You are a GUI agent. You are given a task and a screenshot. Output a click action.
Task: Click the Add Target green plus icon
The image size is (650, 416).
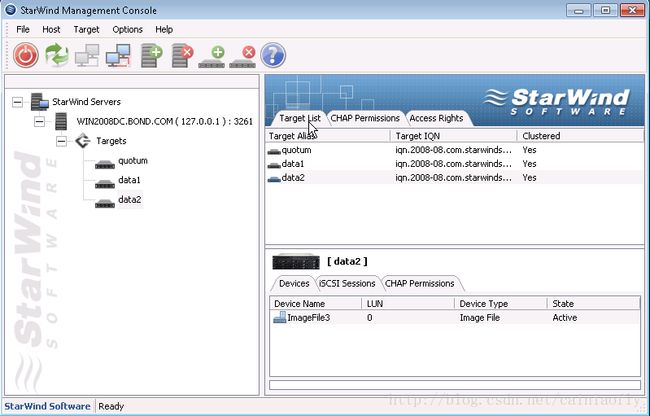tap(212, 57)
